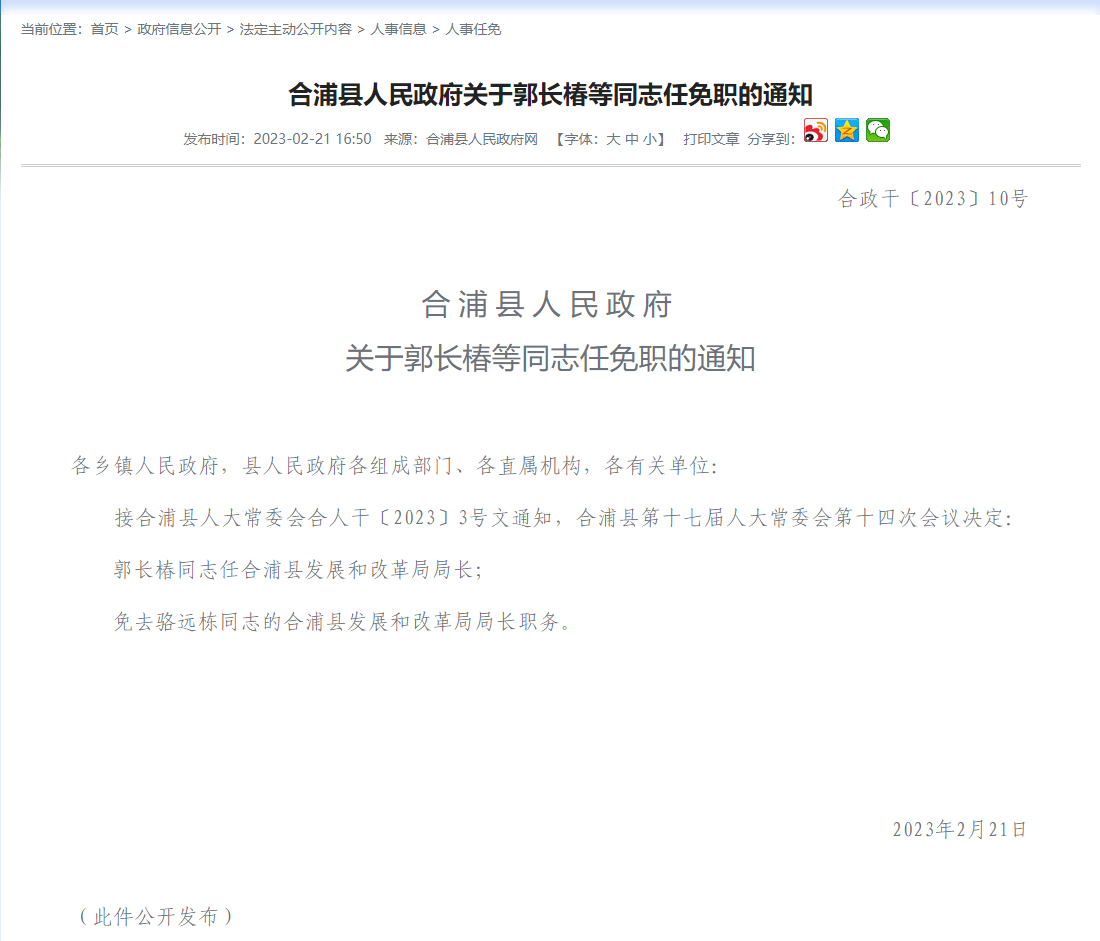Open 法定主动公开内容 breadcrumb link
Screen dimensions: 1100x941
click(x=295, y=30)
